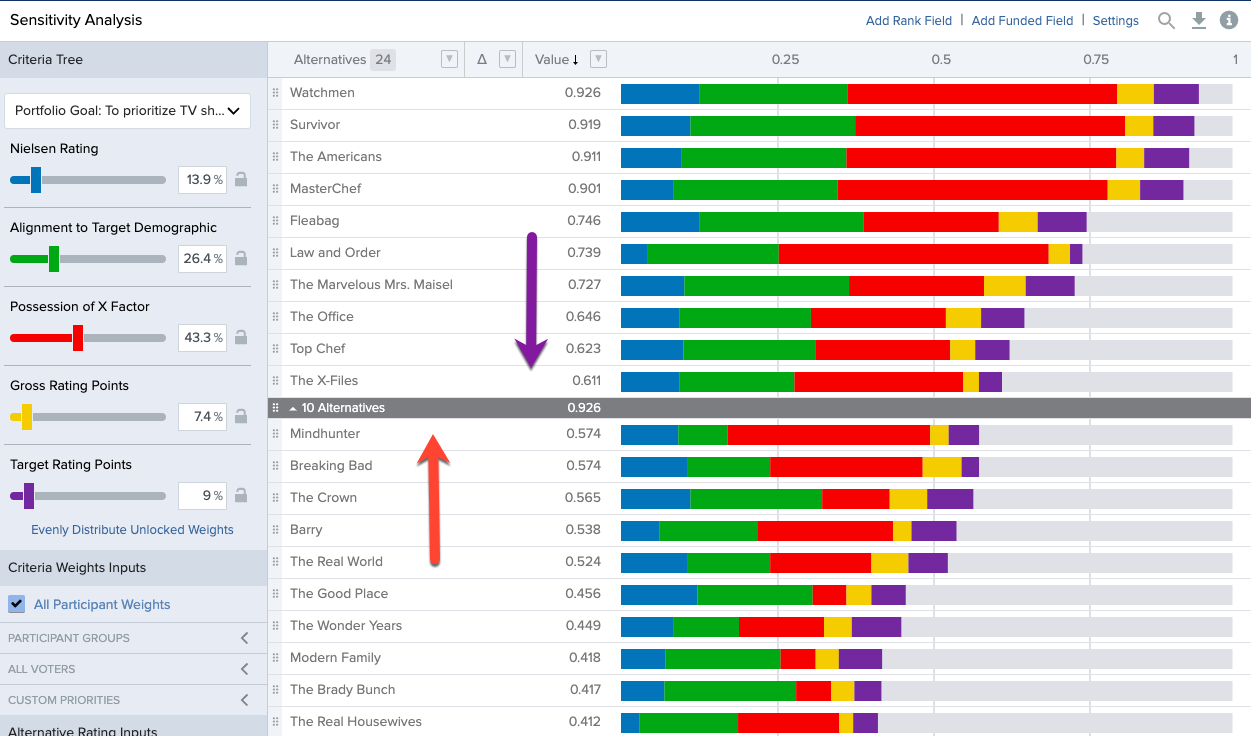Click the drag handle beside The Americans
1251x736 pixels.
[275, 157]
